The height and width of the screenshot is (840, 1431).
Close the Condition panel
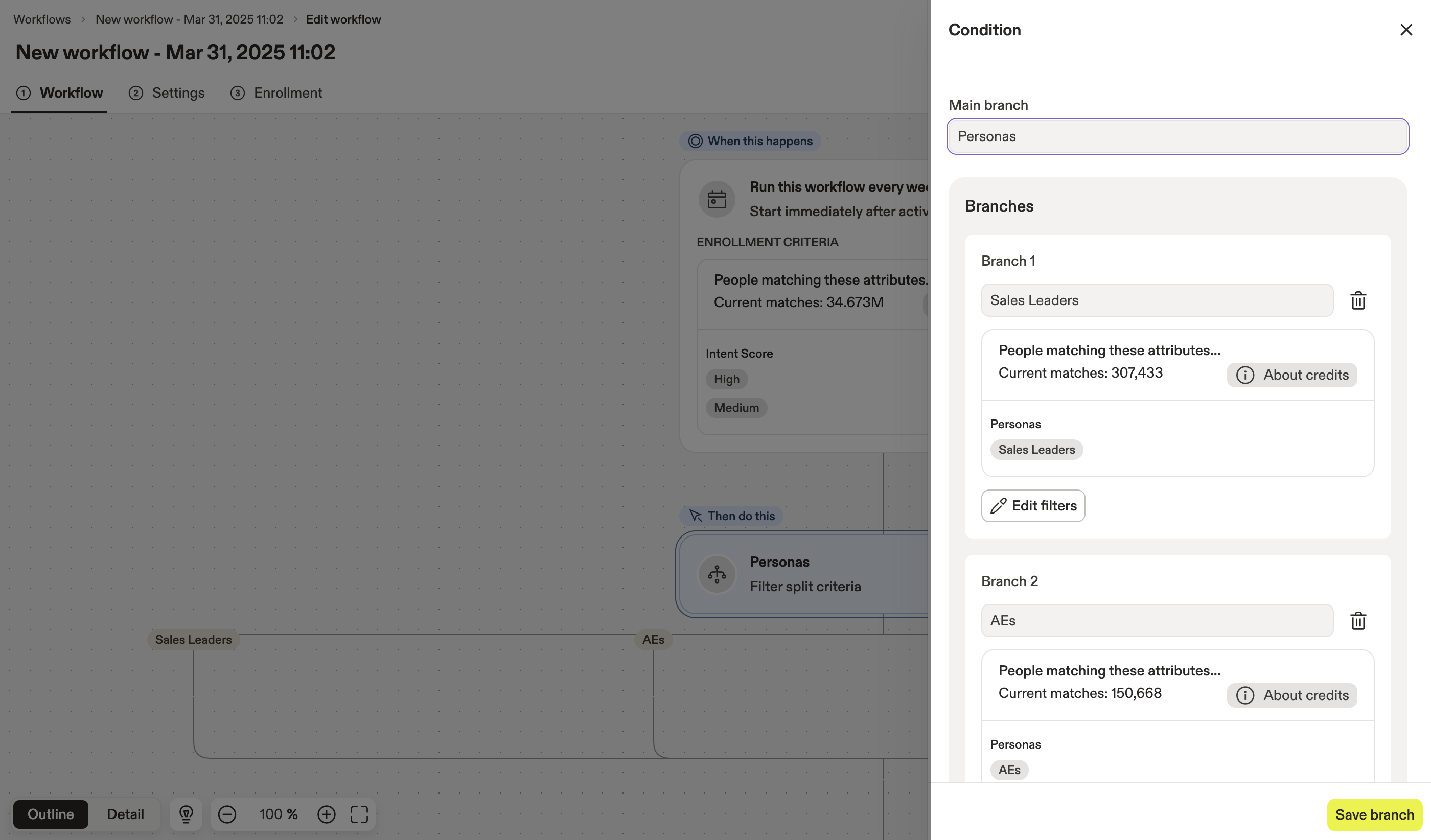(1405, 30)
